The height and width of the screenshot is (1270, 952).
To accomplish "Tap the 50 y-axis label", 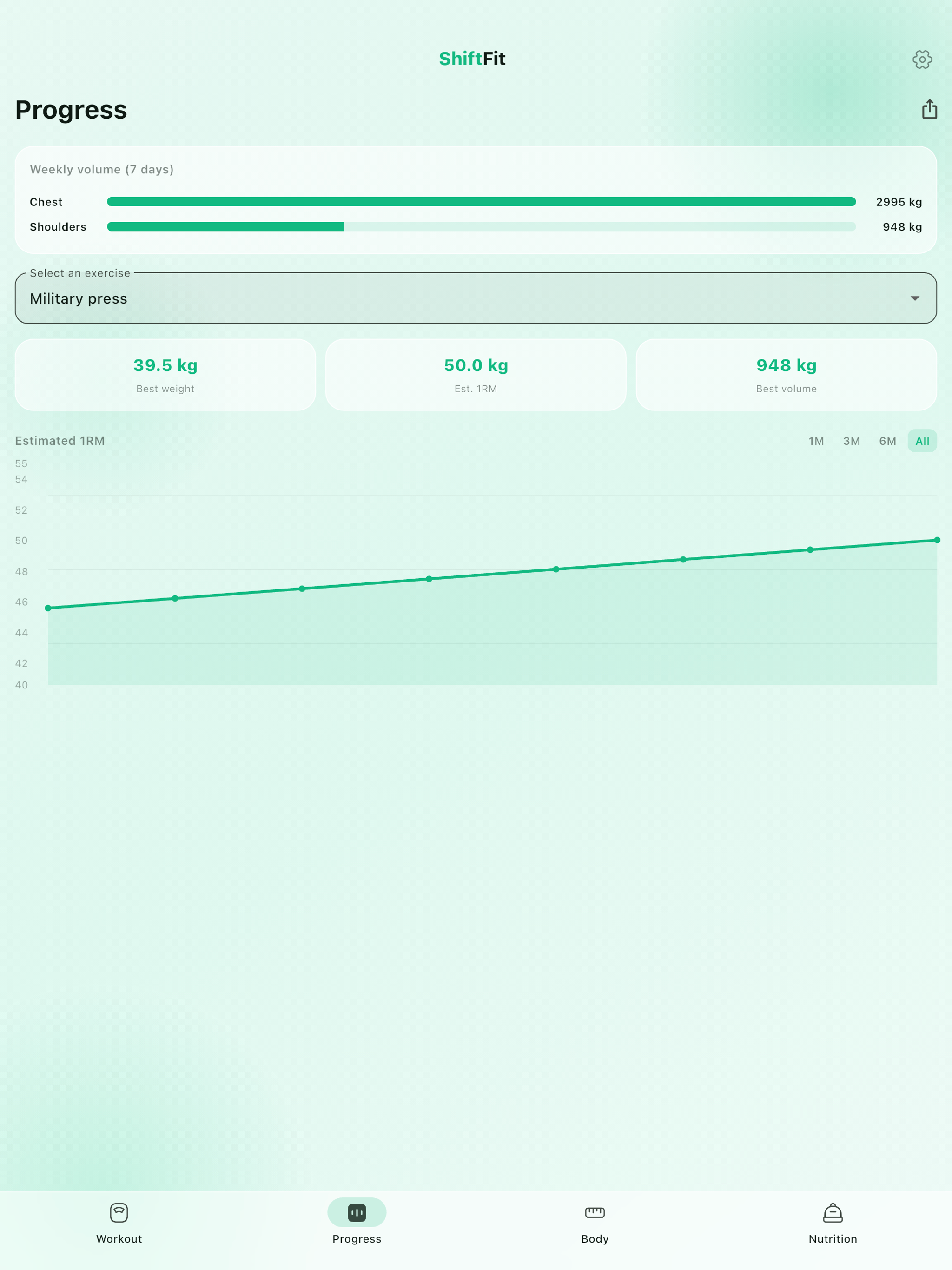I will 21,541.
